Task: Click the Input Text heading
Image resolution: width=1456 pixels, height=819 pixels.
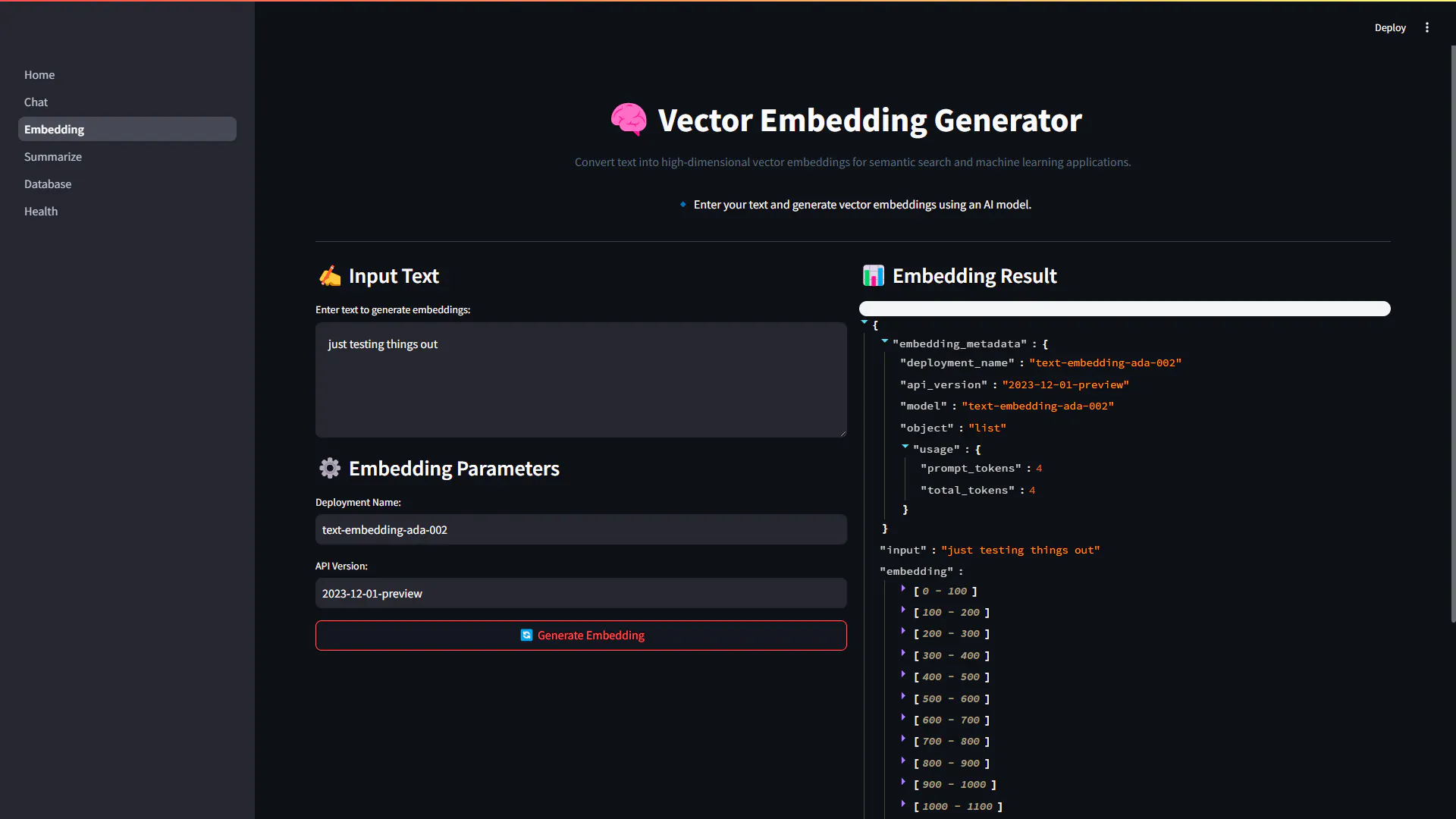Action: (x=394, y=276)
